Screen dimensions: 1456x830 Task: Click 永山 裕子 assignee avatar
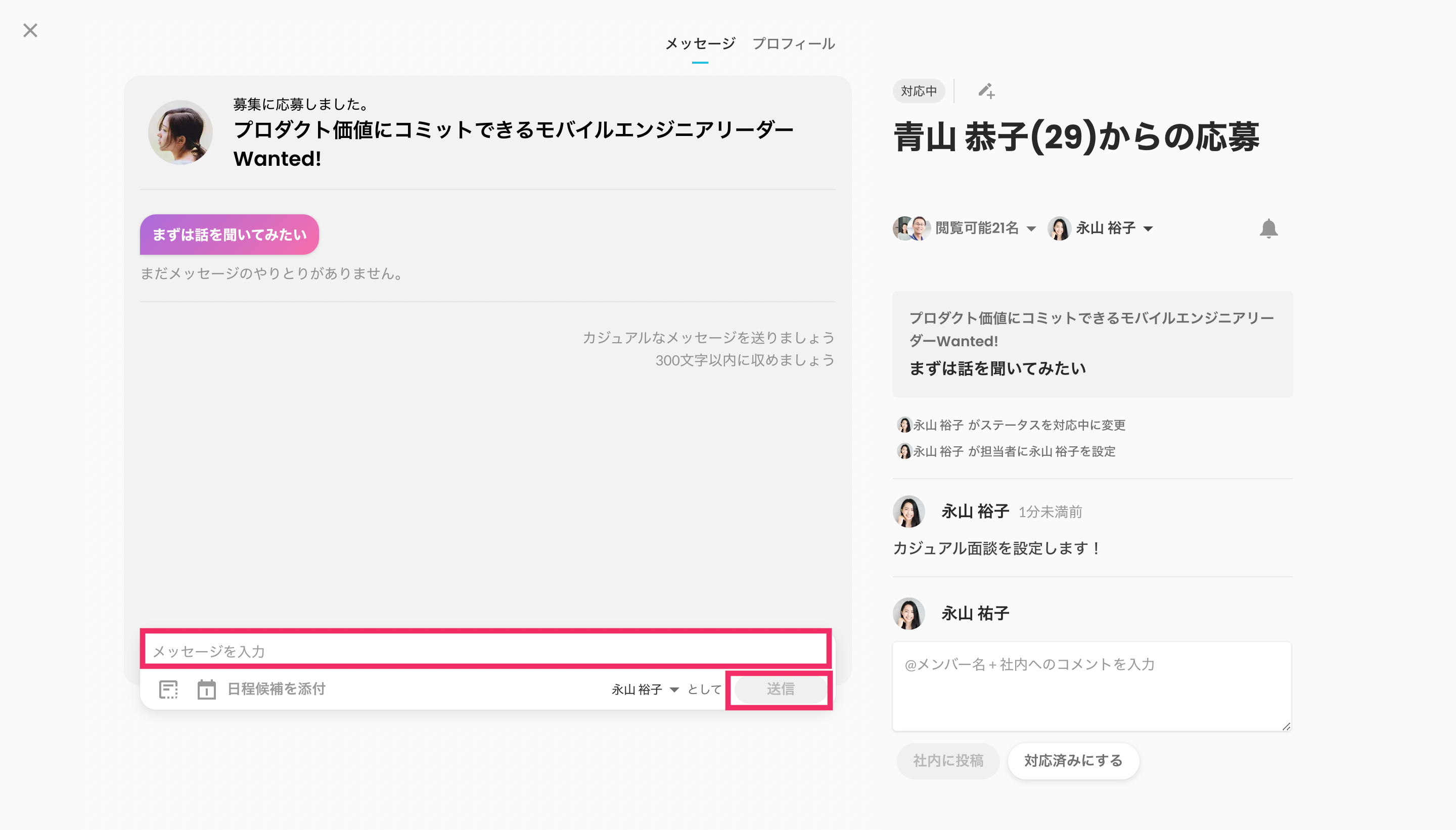tap(1059, 228)
